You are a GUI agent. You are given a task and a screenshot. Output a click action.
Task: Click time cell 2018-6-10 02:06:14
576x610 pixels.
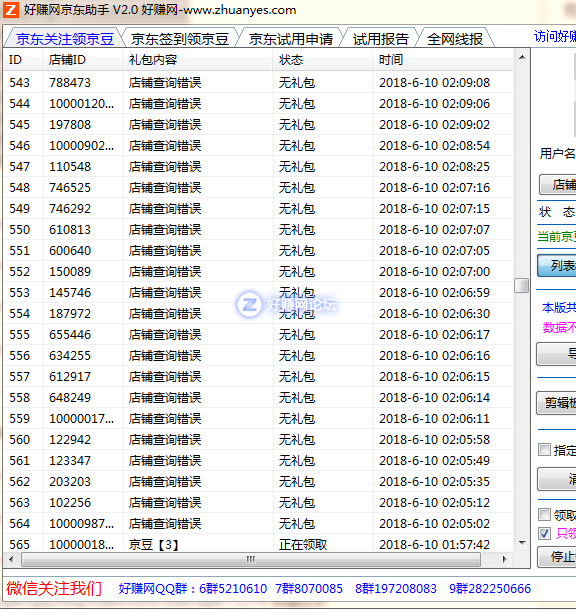434,398
